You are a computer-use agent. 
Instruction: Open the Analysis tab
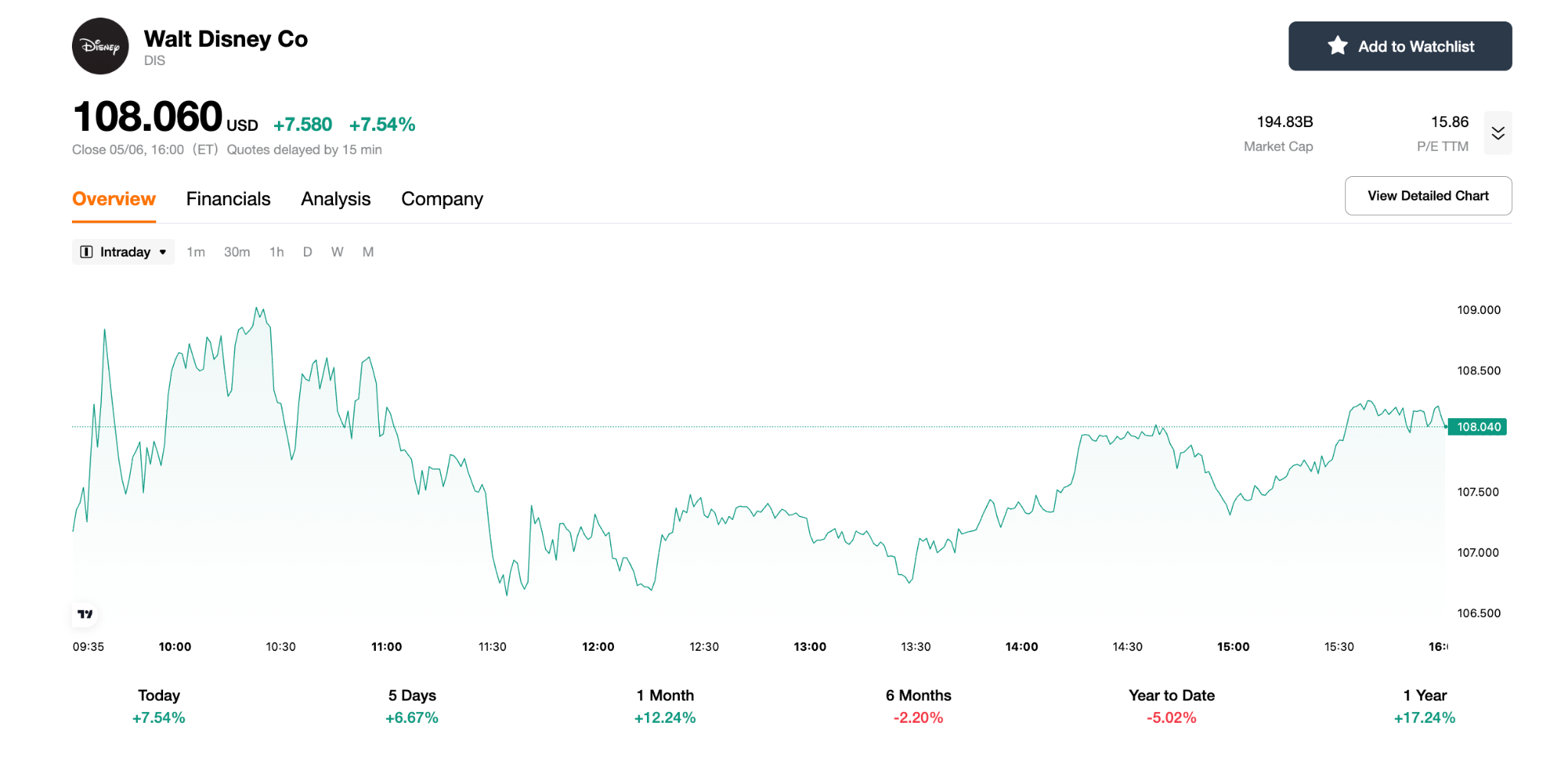point(335,199)
